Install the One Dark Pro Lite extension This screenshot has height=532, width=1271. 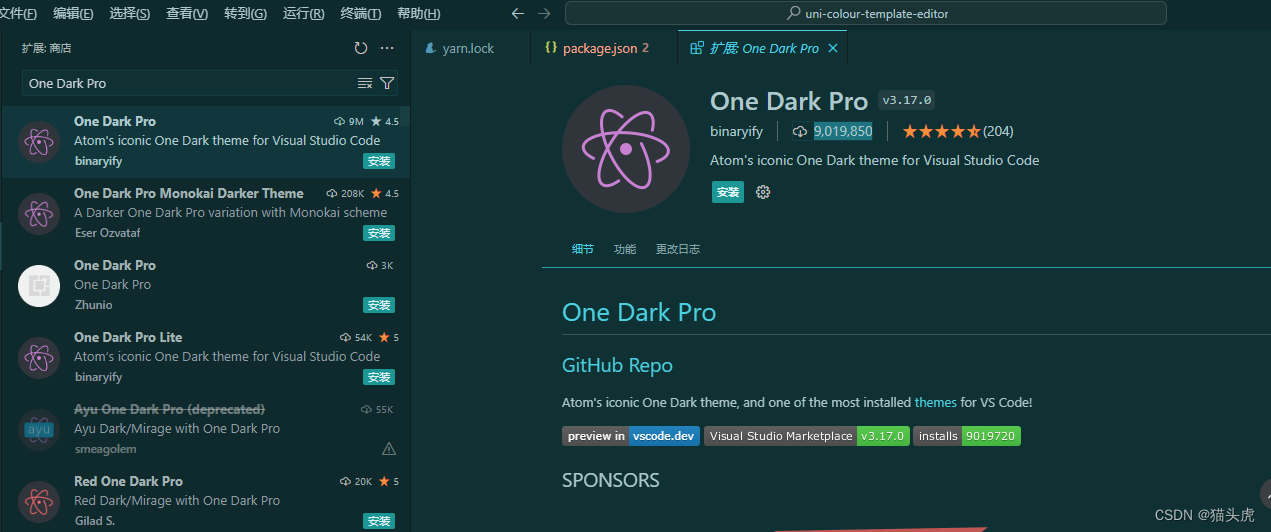click(x=378, y=377)
